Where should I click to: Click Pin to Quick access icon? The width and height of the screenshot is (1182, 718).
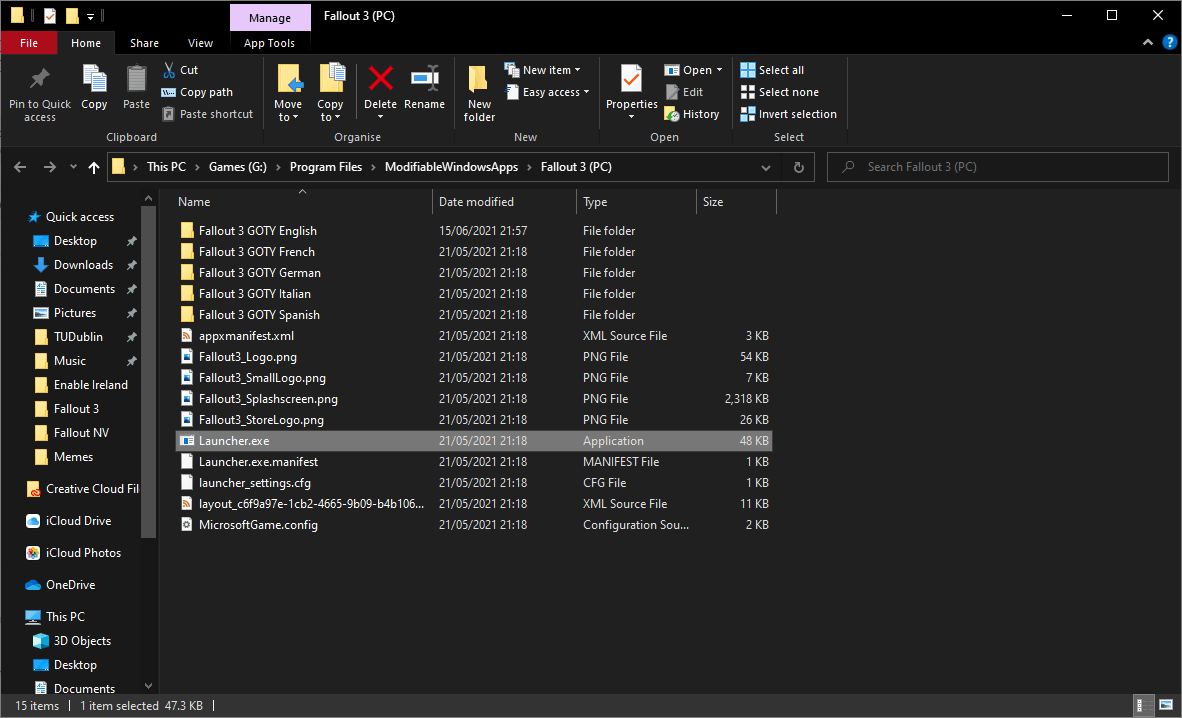[39, 78]
